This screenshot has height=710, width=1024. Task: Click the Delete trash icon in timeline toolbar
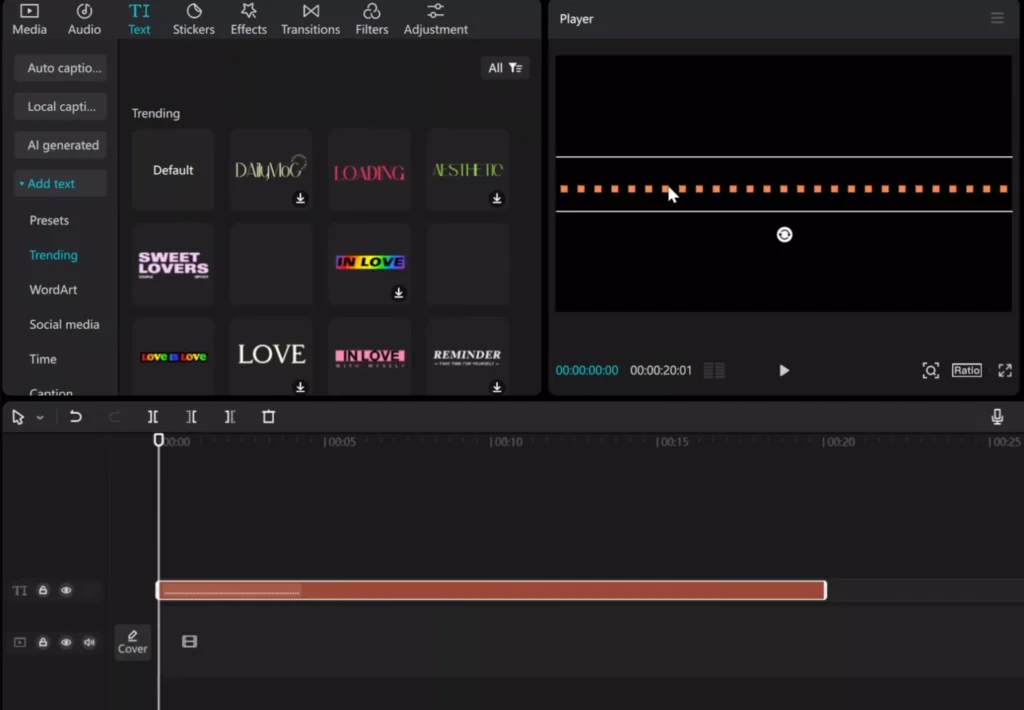[268, 417]
